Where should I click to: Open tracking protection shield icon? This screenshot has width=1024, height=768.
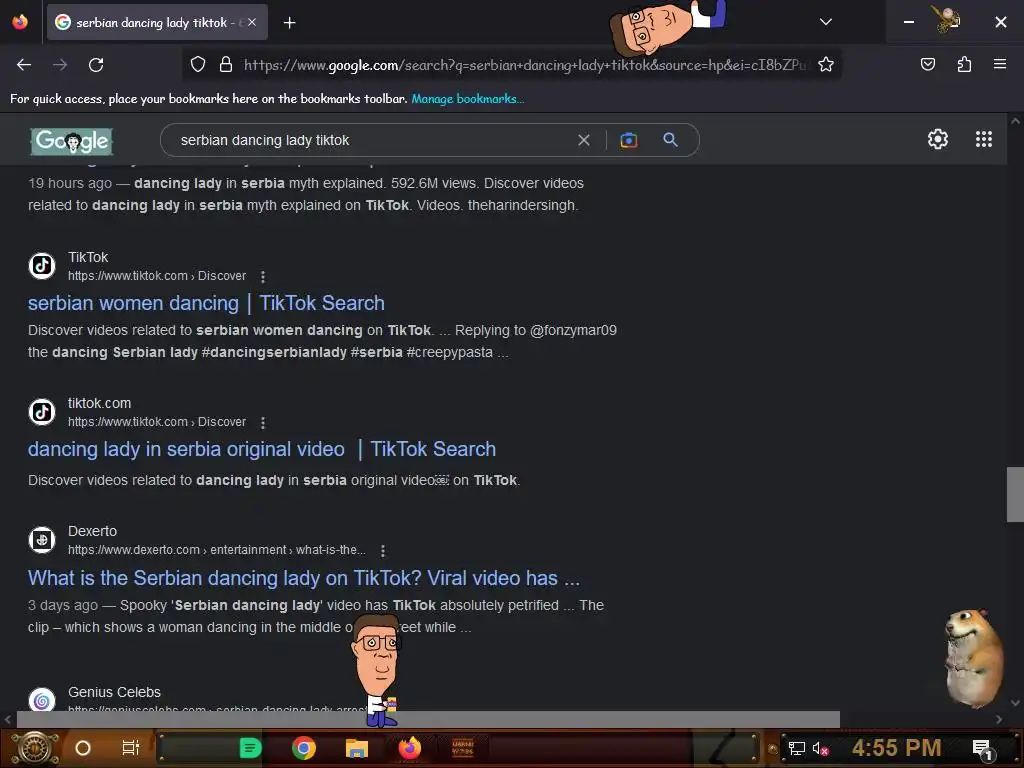tap(198, 64)
